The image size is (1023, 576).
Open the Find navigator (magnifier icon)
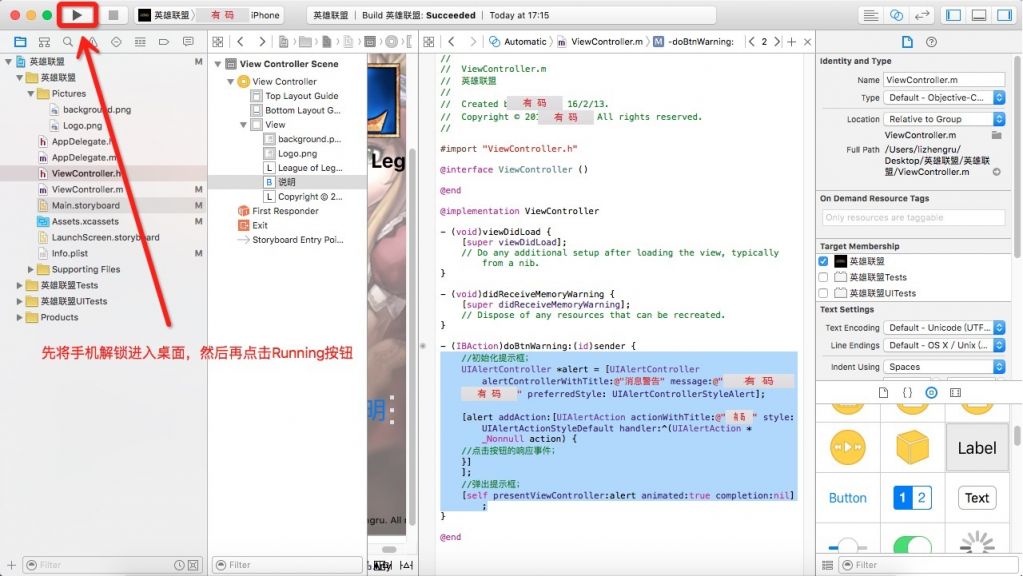[x=68, y=42]
